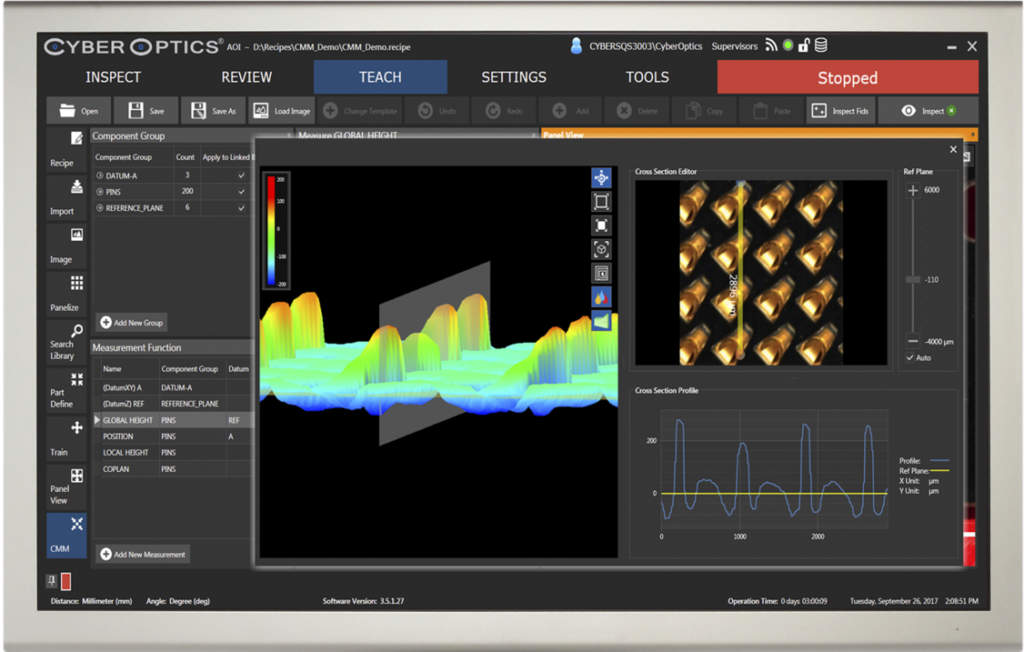Uncheck Apply to Linked for DATUM-A
This screenshot has width=1024, height=652.
pos(240,175)
